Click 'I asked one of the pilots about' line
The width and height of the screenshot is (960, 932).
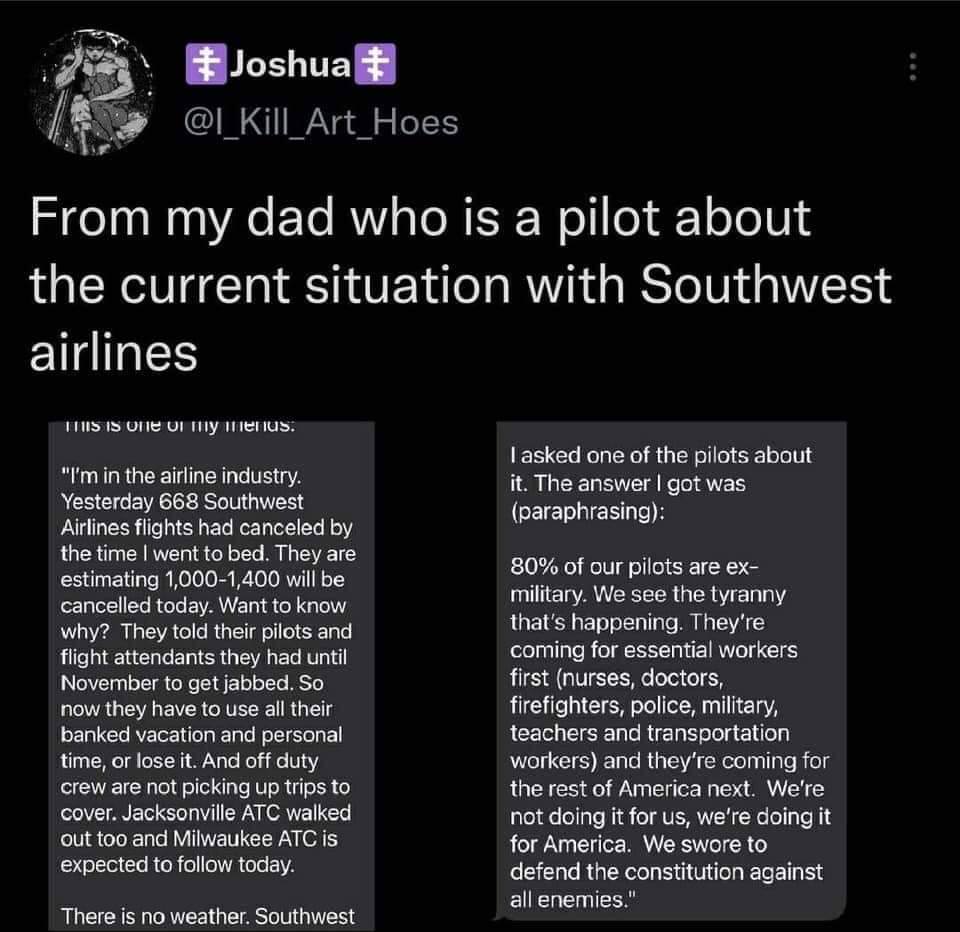click(x=660, y=456)
